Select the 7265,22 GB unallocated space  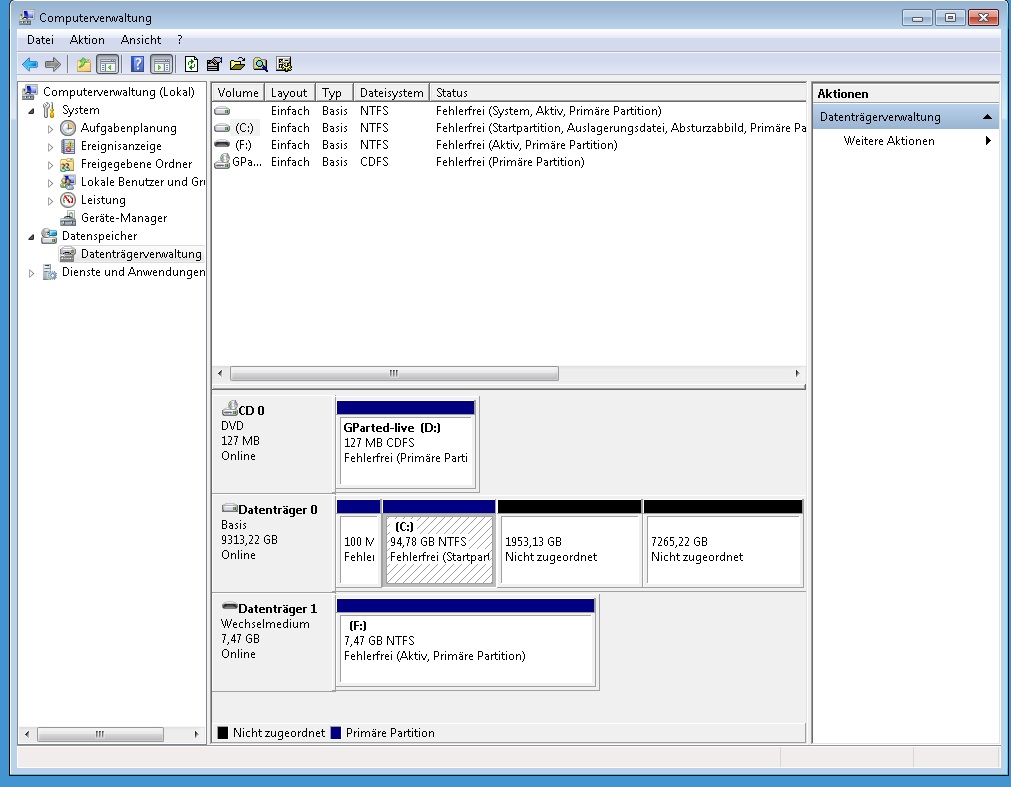point(723,543)
